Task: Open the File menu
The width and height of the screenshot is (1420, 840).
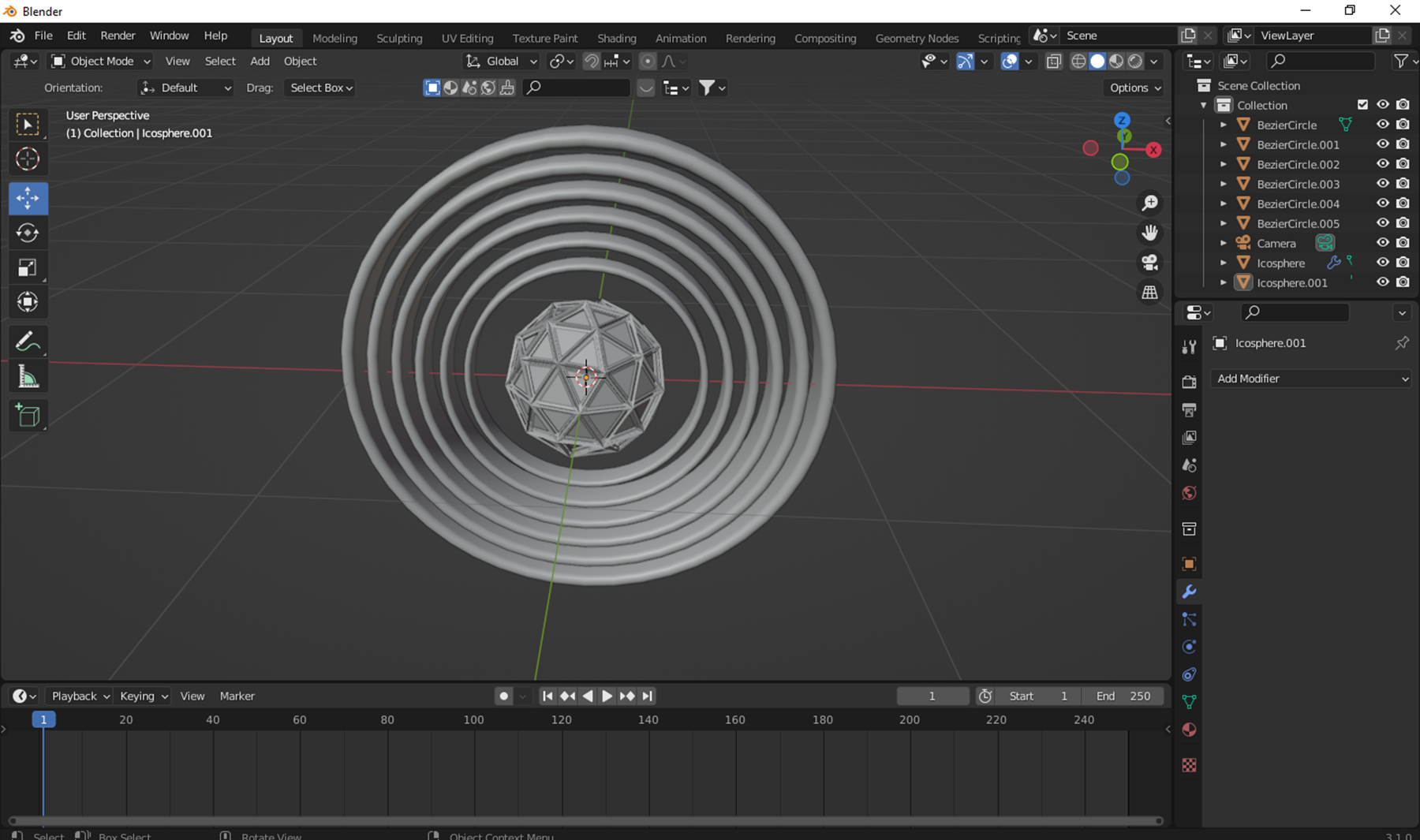Action: click(x=43, y=36)
